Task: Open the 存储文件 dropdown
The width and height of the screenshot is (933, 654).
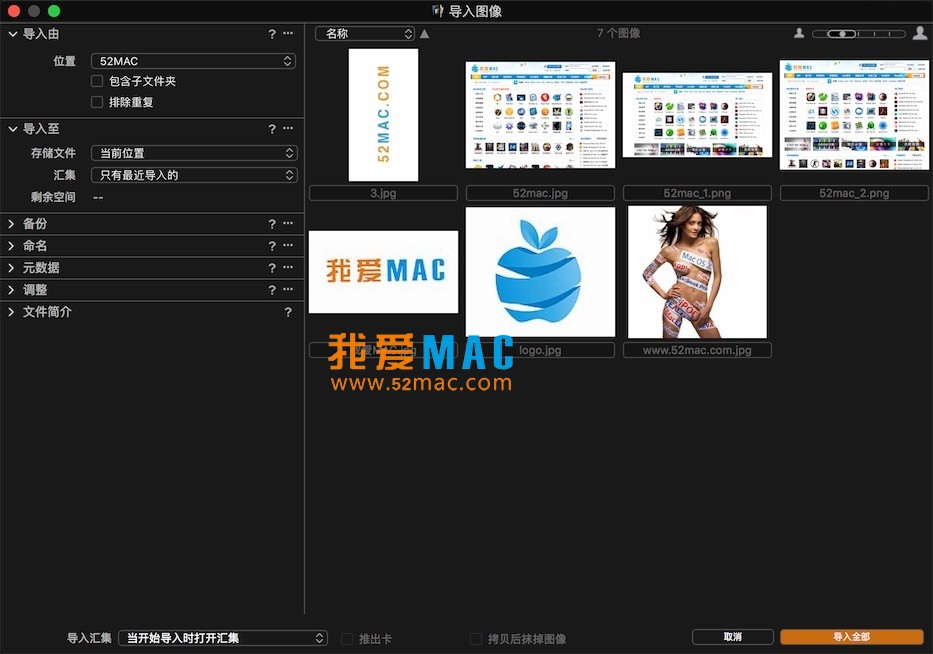Action: coord(194,154)
